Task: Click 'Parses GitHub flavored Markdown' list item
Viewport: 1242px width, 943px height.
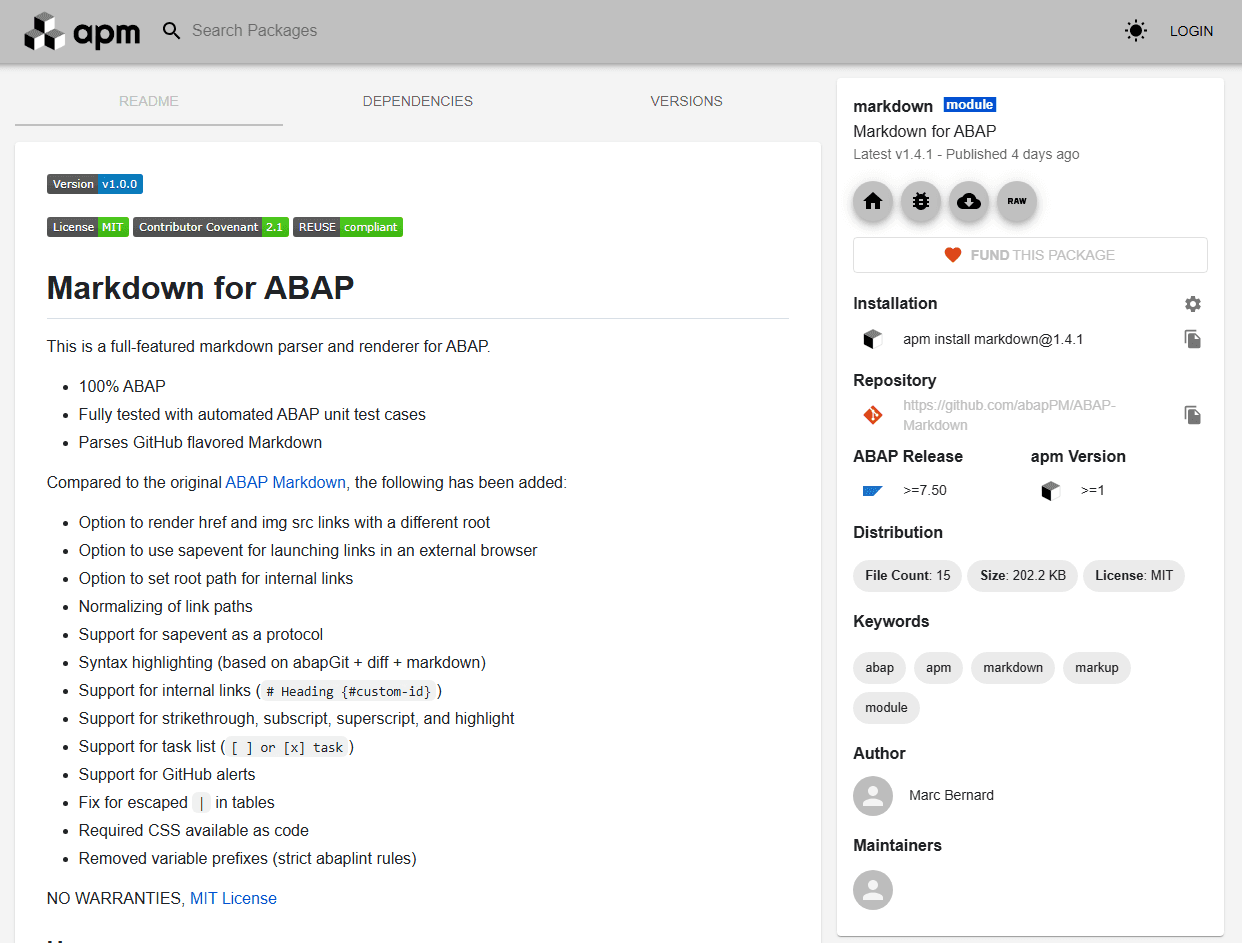Action: click(x=200, y=442)
